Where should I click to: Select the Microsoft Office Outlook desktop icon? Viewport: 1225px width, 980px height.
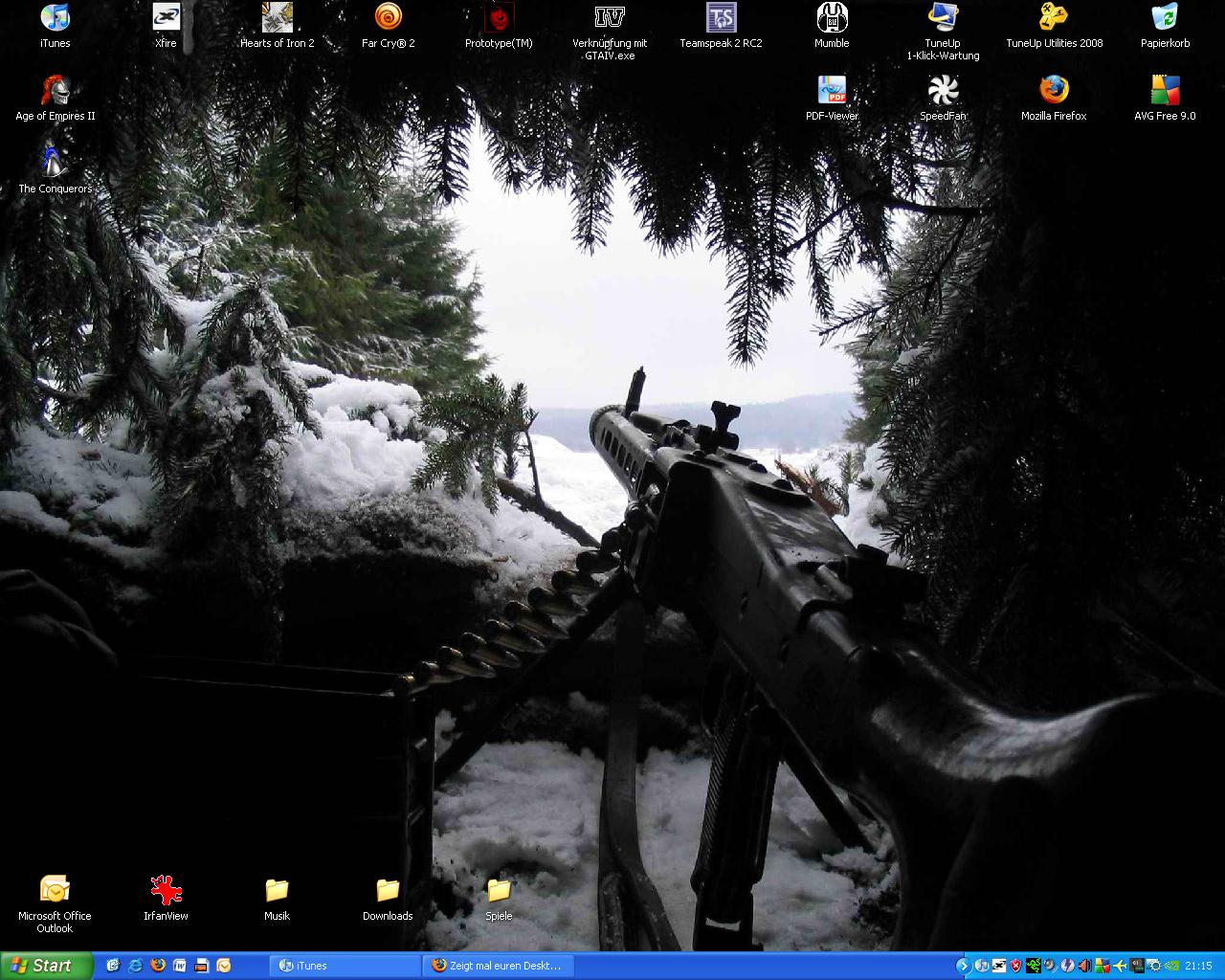coord(55,904)
